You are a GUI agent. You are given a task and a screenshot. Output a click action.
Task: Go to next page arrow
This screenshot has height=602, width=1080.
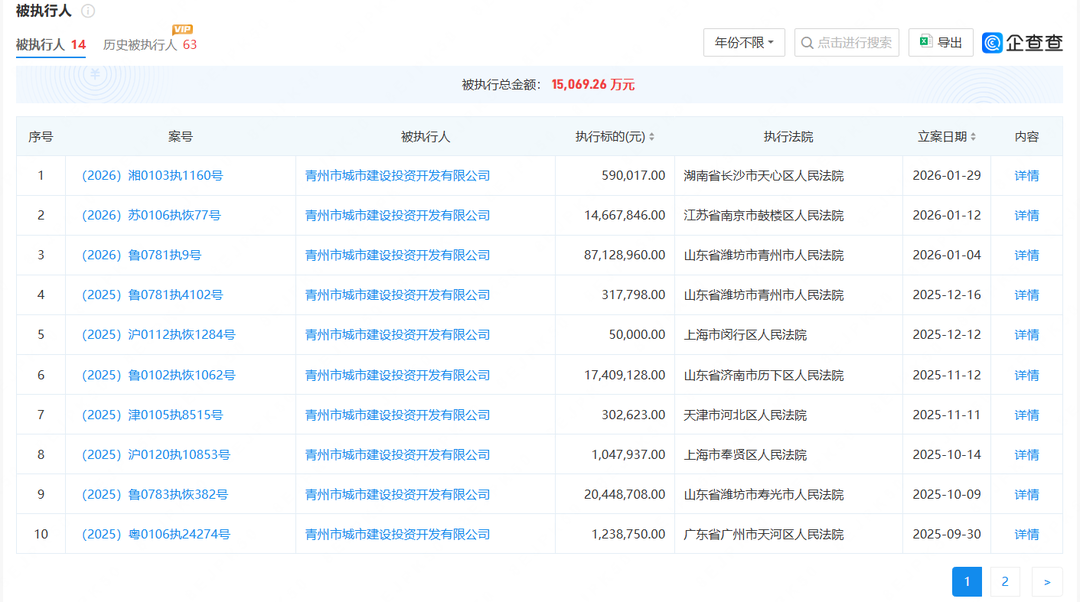[1047, 582]
